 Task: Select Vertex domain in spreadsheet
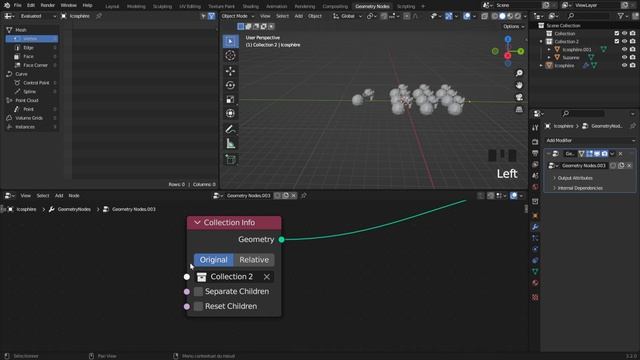(x=32, y=39)
